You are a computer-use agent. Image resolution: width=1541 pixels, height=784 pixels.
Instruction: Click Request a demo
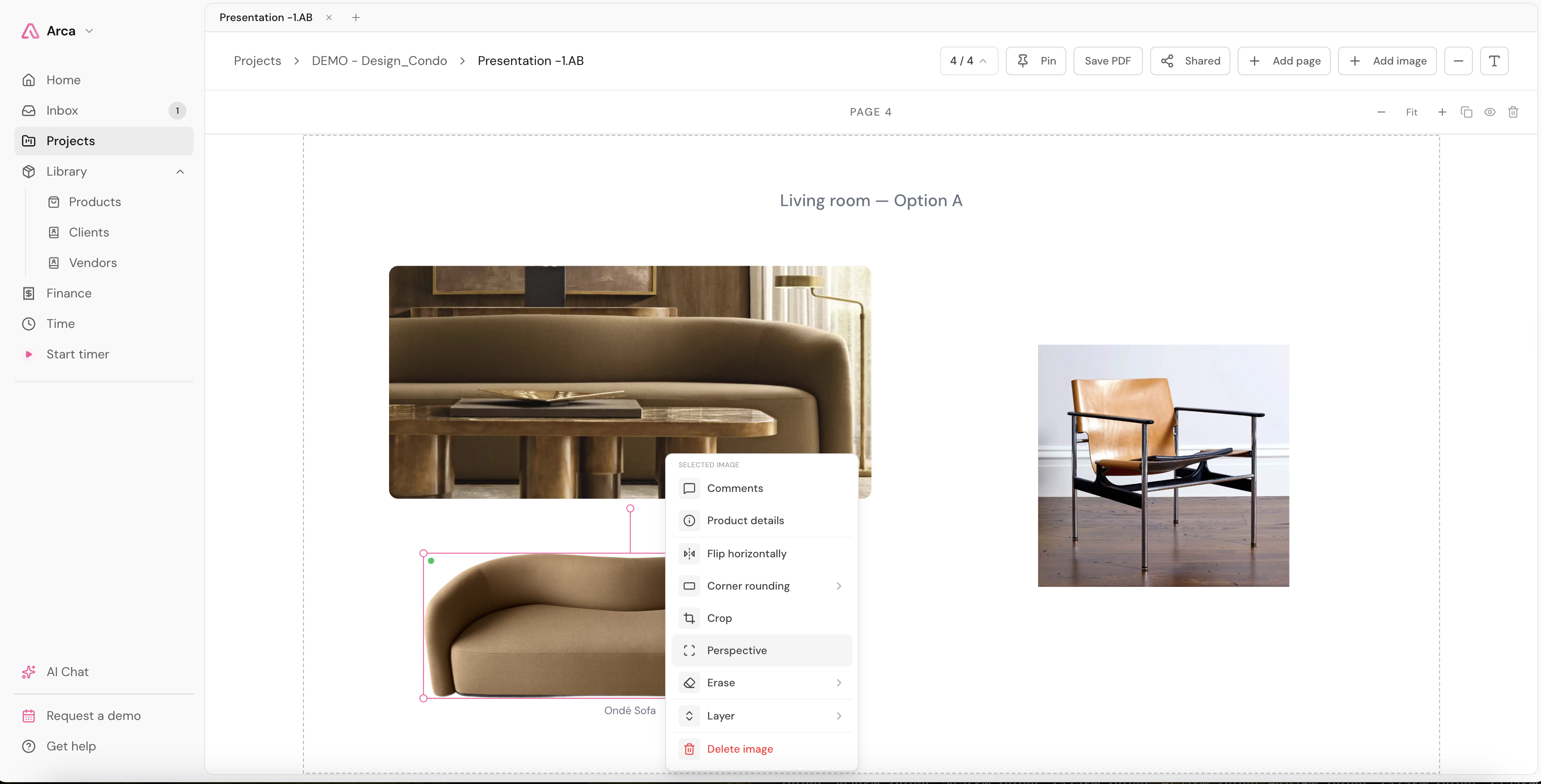point(104,716)
